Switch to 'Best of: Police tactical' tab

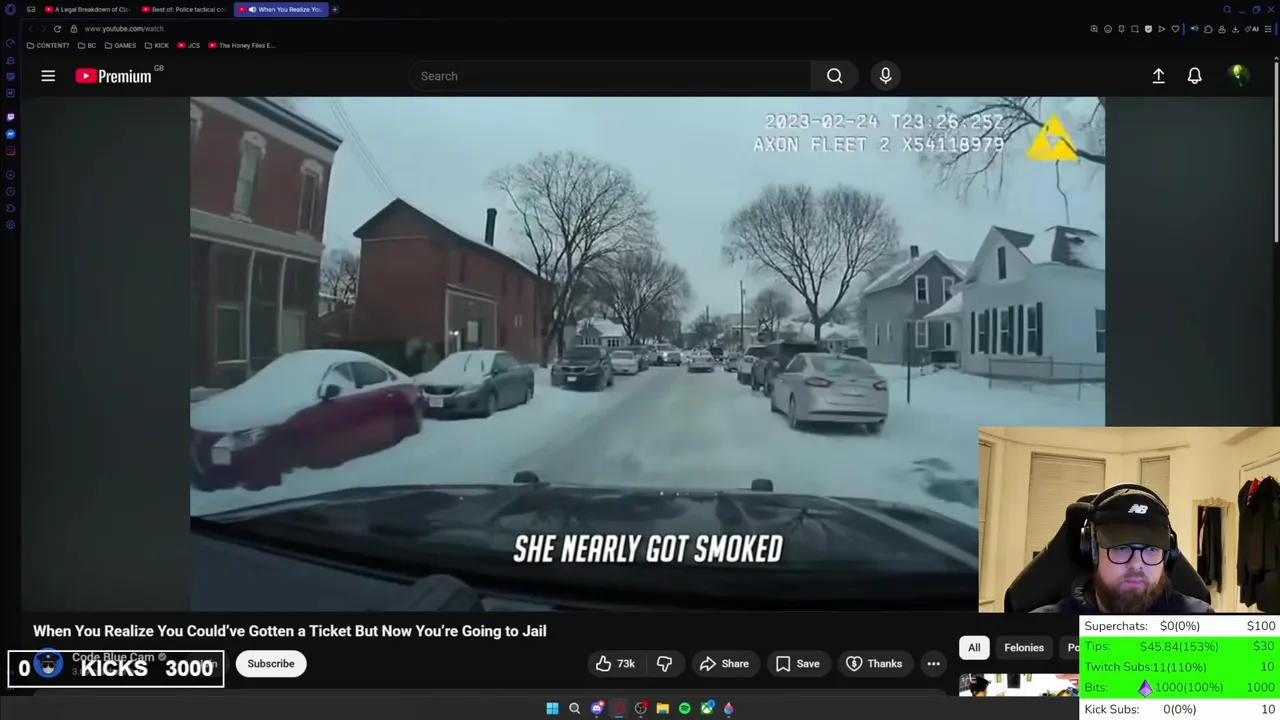coord(183,9)
